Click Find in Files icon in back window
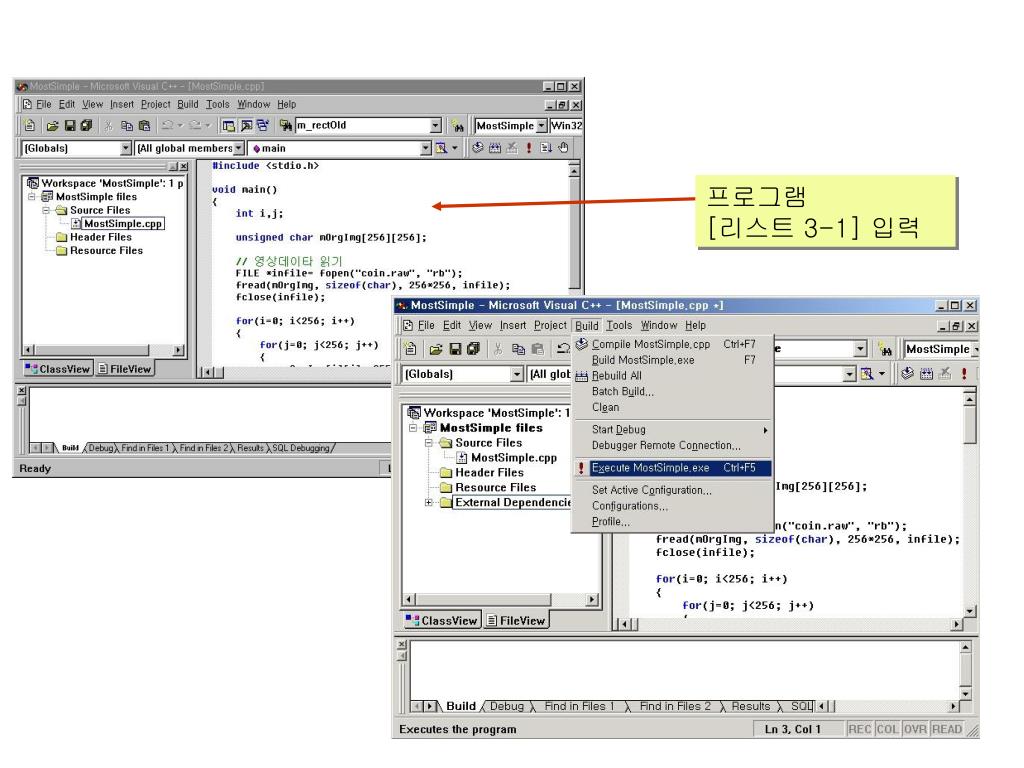The height and width of the screenshot is (768, 1024). tap(285, 125)
